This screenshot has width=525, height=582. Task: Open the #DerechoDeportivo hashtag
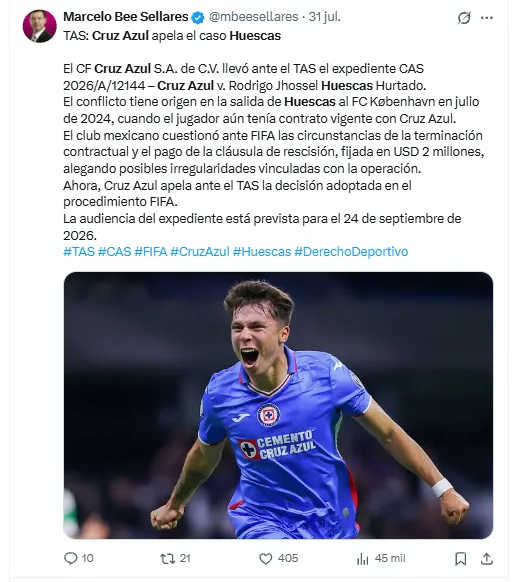[351, 252]
